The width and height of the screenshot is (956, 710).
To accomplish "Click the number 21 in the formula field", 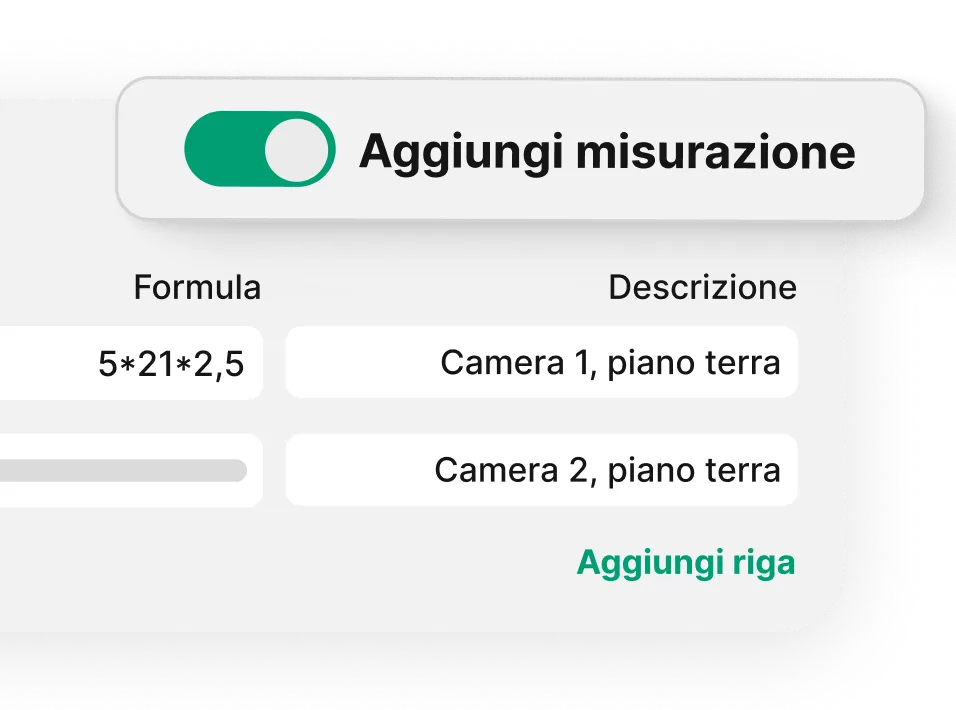I will click(x=156, y=364).
